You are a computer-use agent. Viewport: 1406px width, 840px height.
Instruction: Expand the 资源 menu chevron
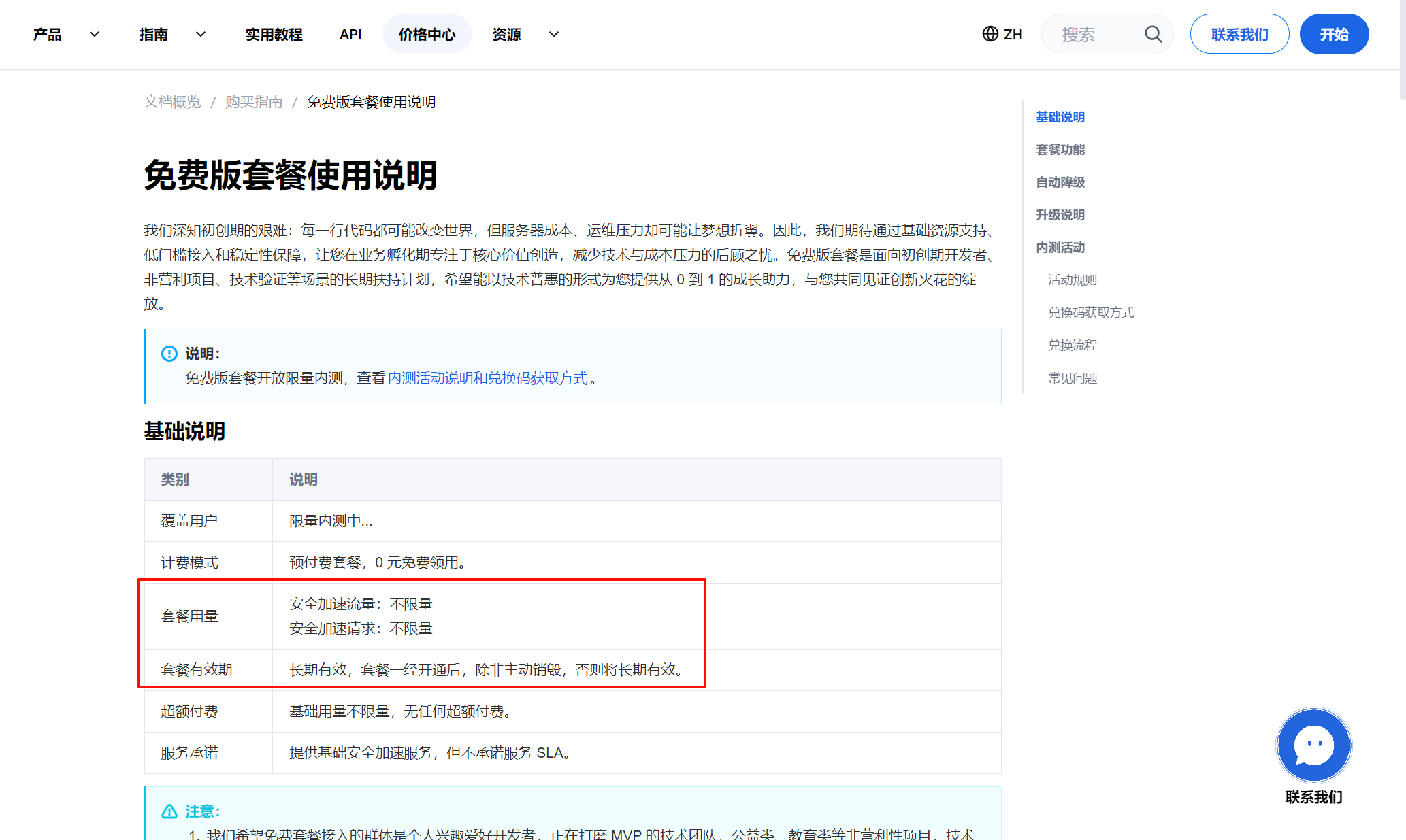coord(554,34)
